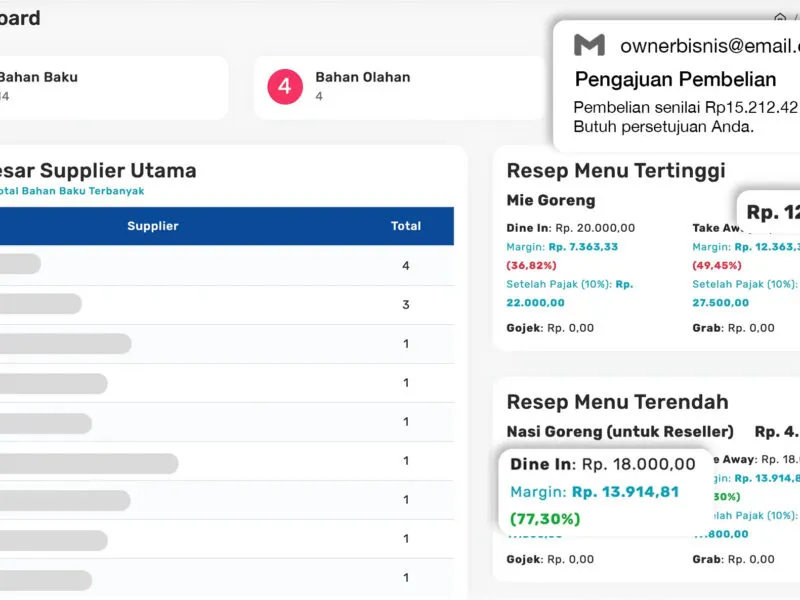Open the Pengajuan Pembelian notification title

[x=675, y=79]
